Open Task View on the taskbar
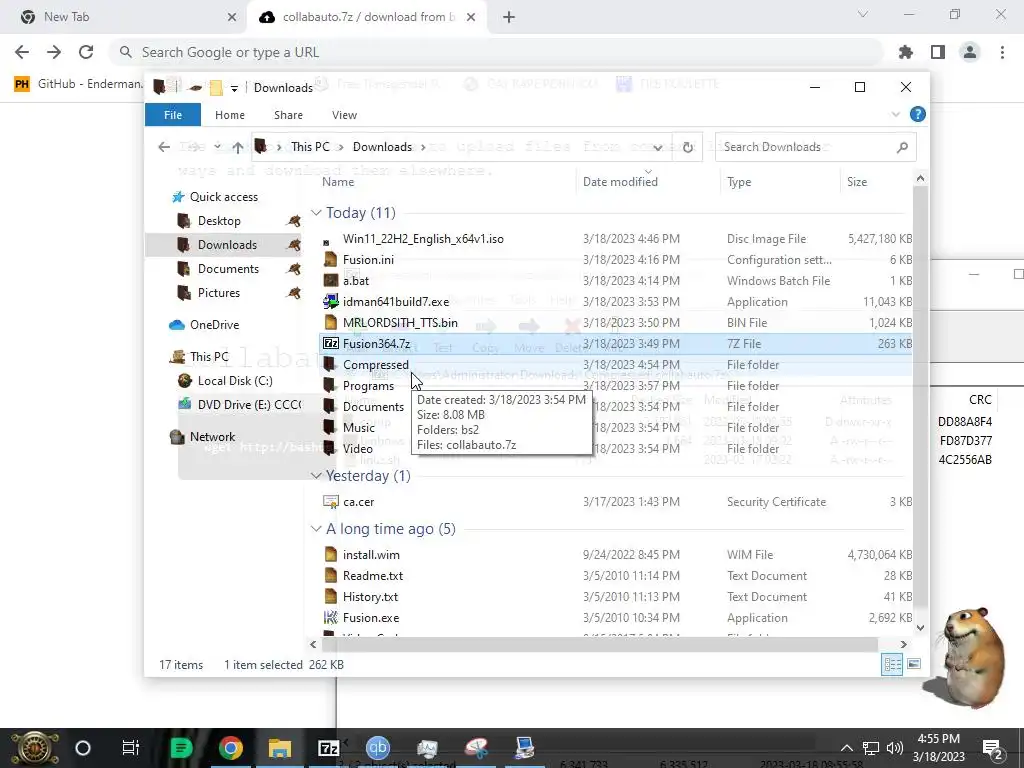1024x768 pixels. [131, 748]
